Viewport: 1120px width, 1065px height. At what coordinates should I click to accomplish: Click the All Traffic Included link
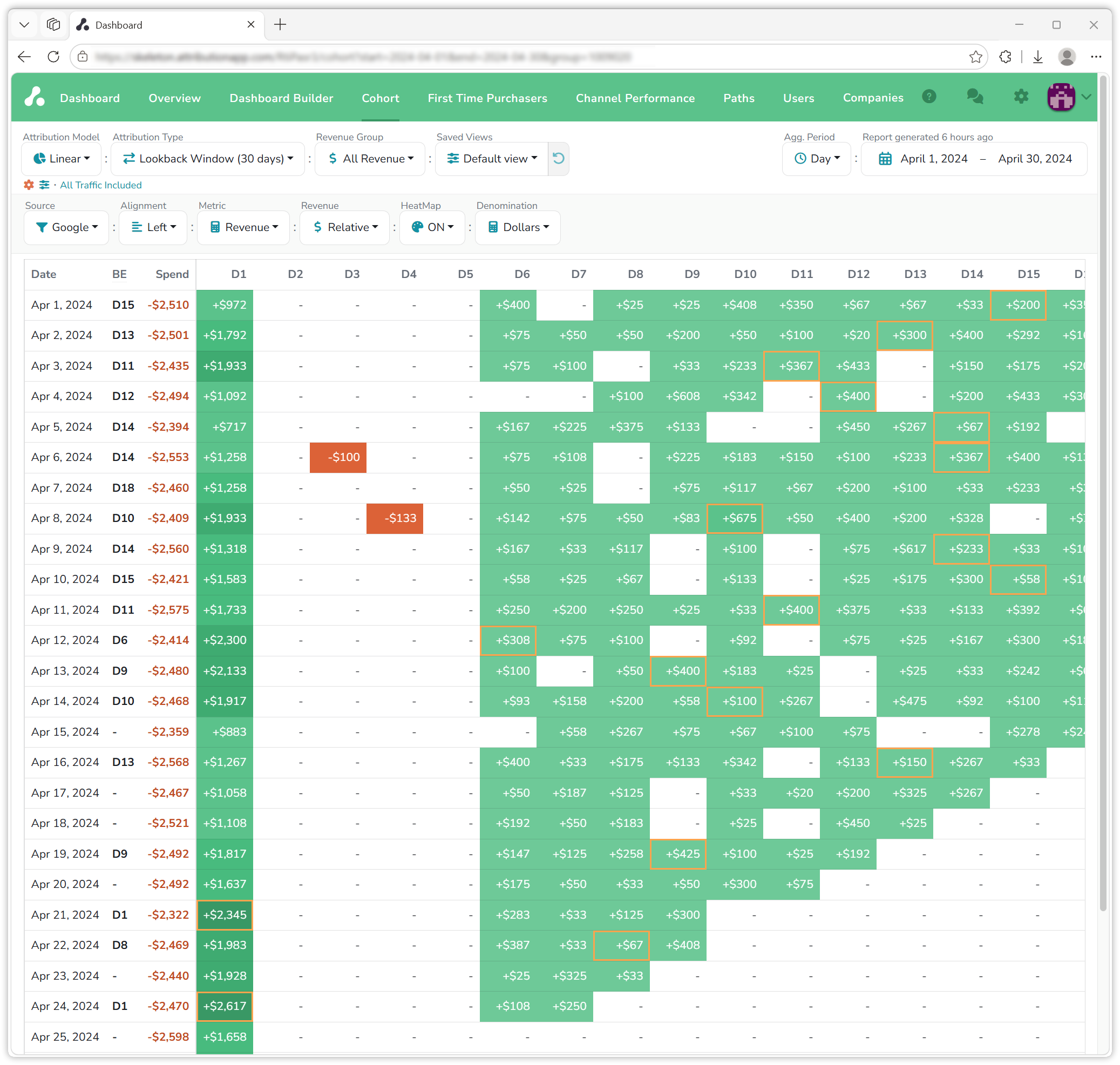[x=100, y=185]
